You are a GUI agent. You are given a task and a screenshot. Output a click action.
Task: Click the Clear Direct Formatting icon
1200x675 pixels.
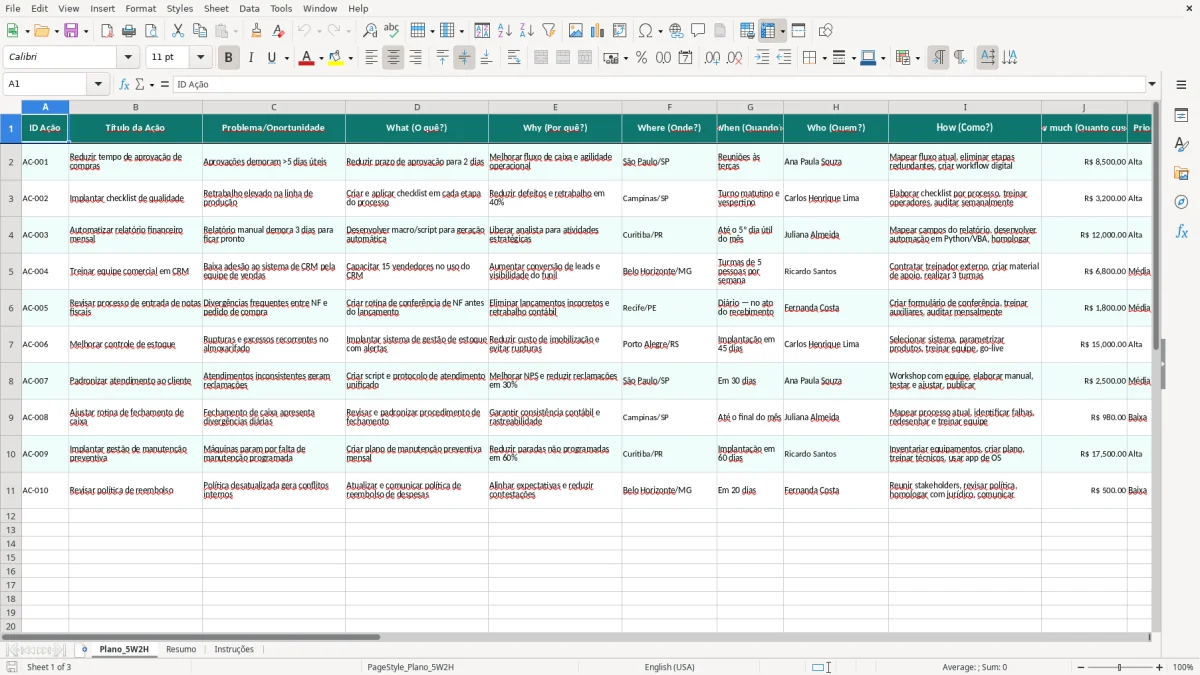click(x=279, y=31)
